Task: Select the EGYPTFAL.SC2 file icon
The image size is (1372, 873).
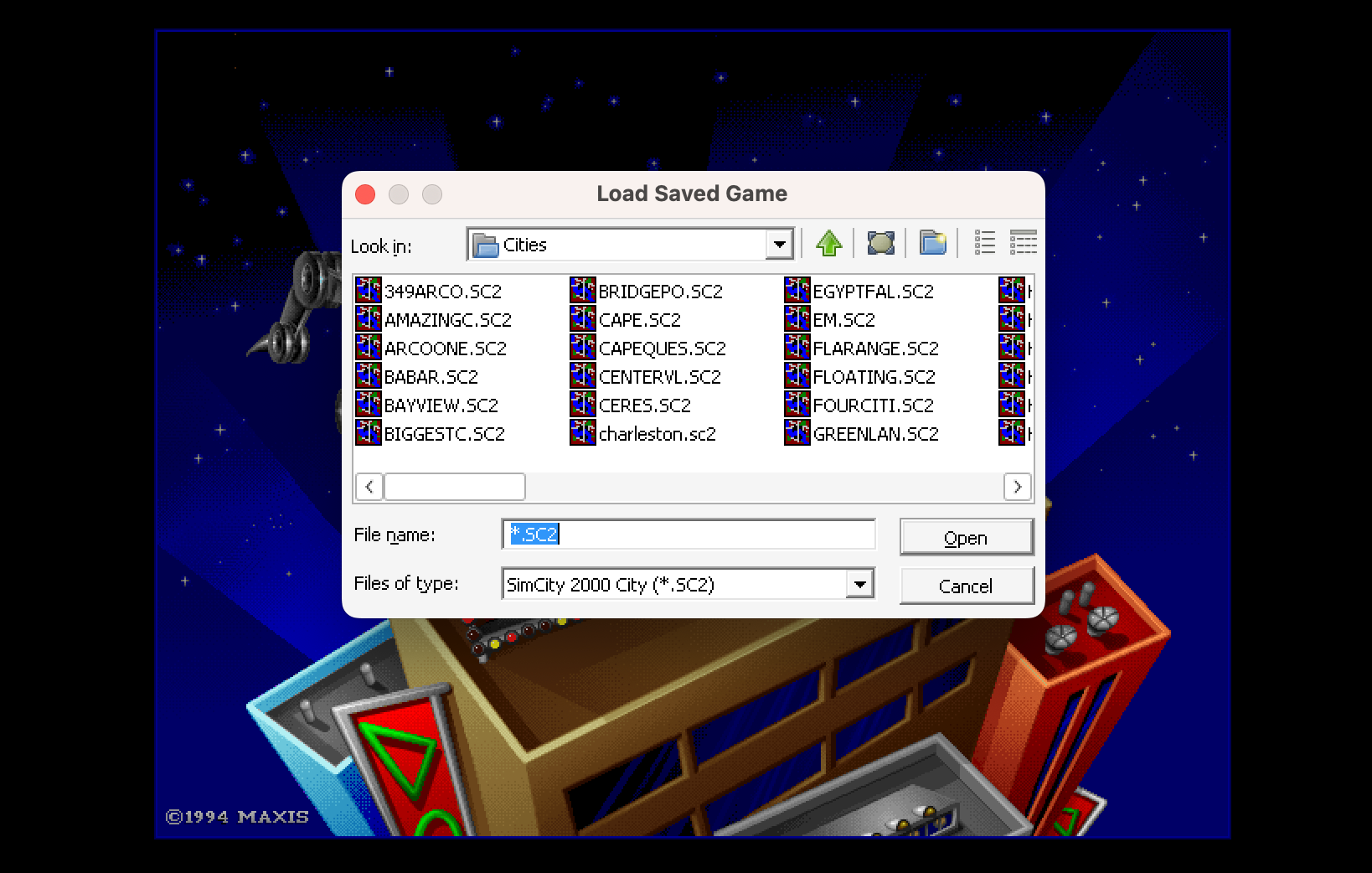Action: click(797, 291)
